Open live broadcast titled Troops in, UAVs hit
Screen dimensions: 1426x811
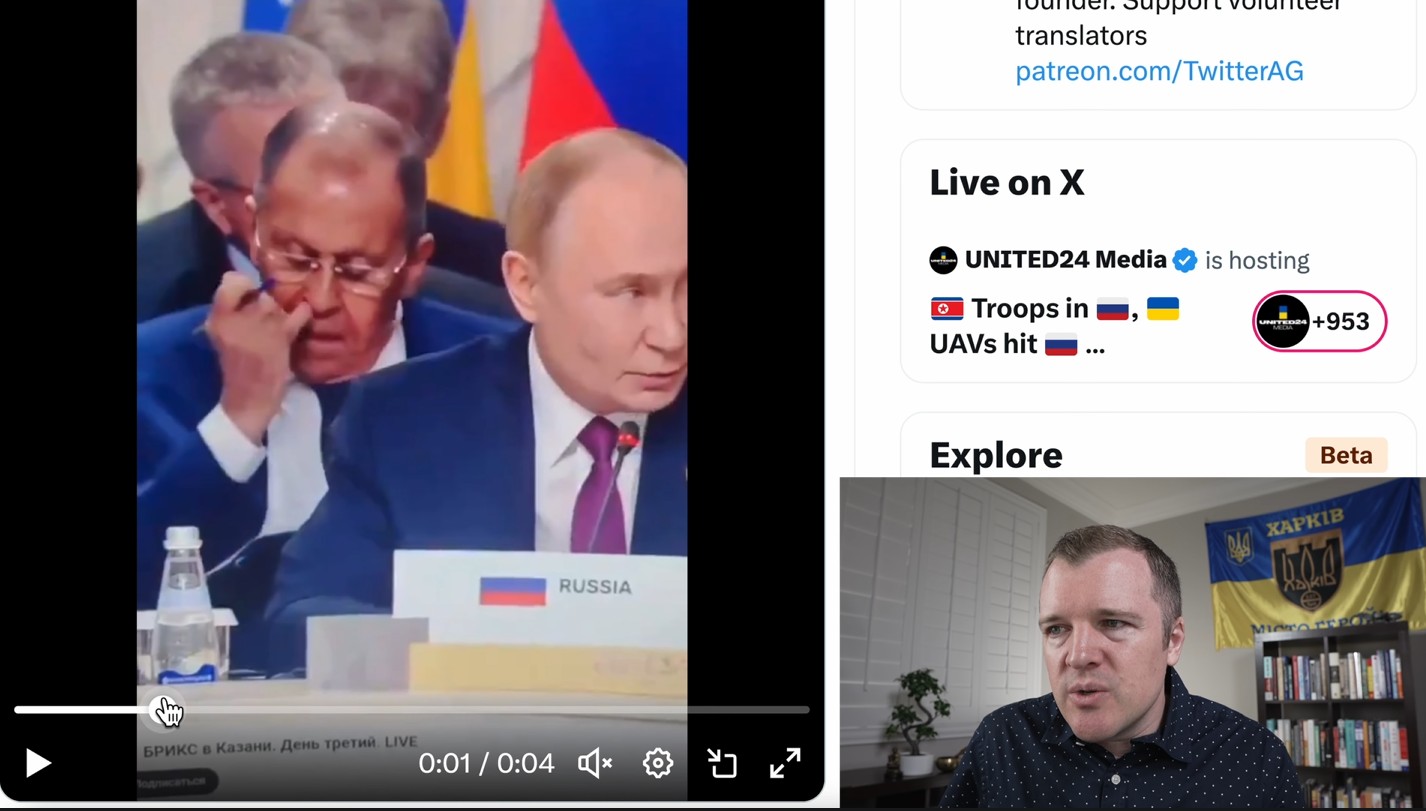(1055, 326)
